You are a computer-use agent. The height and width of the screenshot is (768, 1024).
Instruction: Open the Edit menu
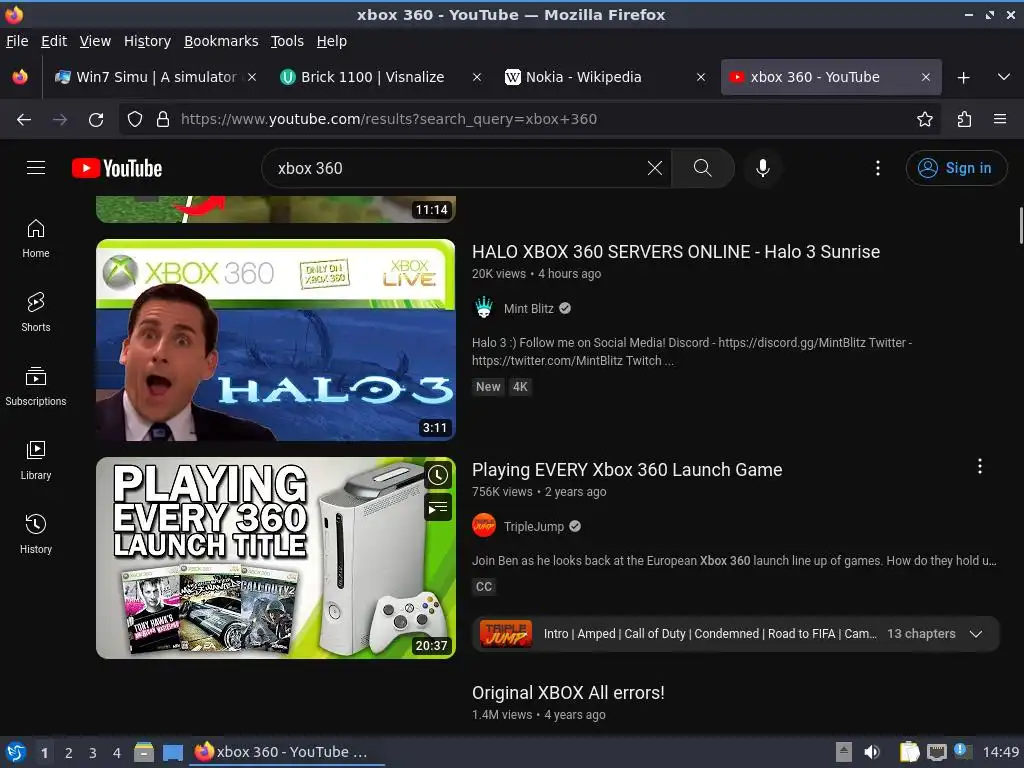[x=54, y=41]
